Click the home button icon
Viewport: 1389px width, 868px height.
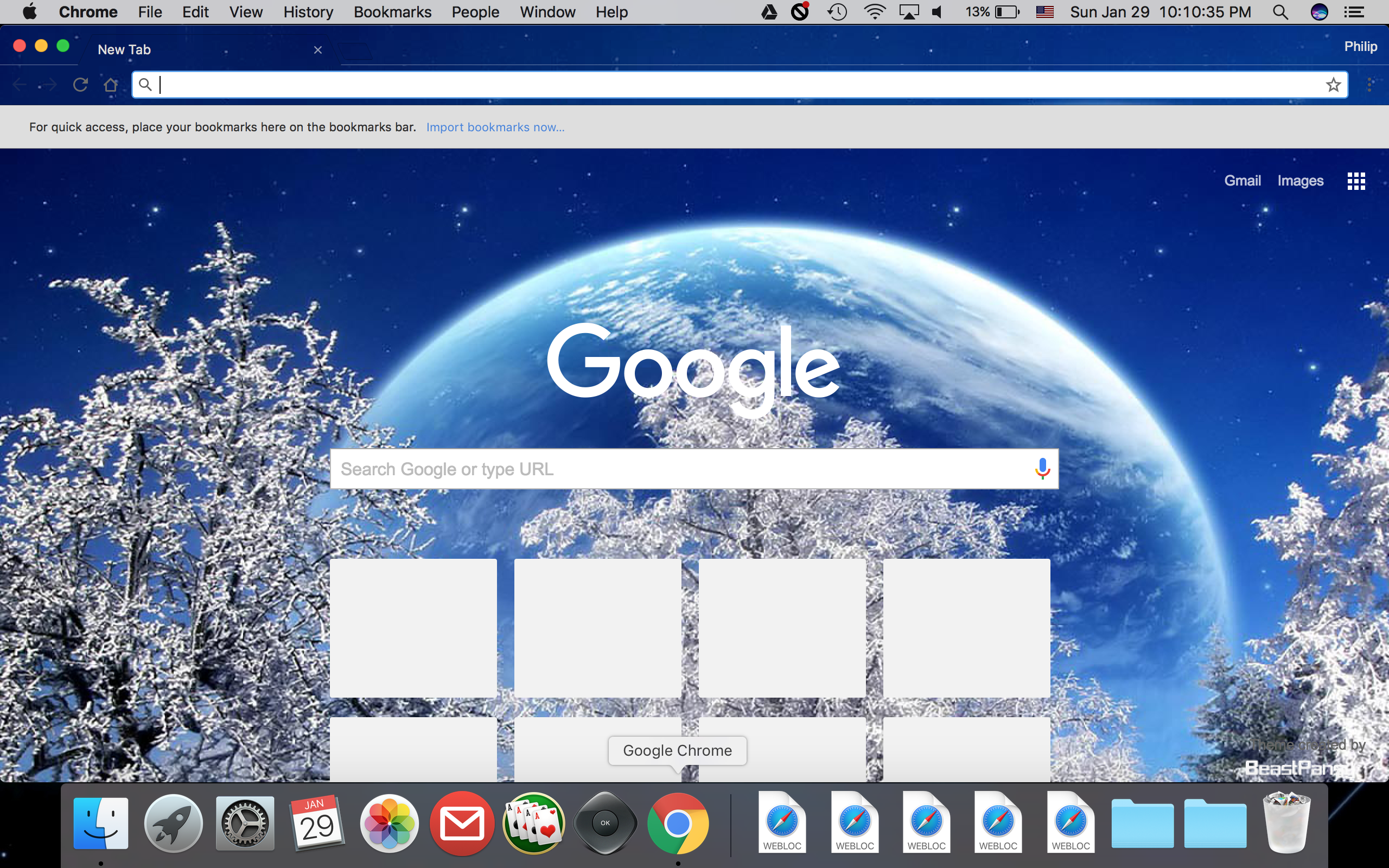coord(111,85)
